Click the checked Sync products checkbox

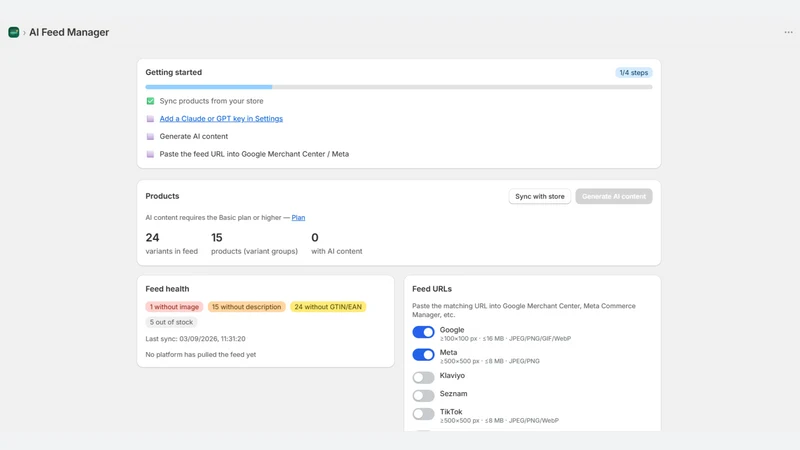coord(150,101)
